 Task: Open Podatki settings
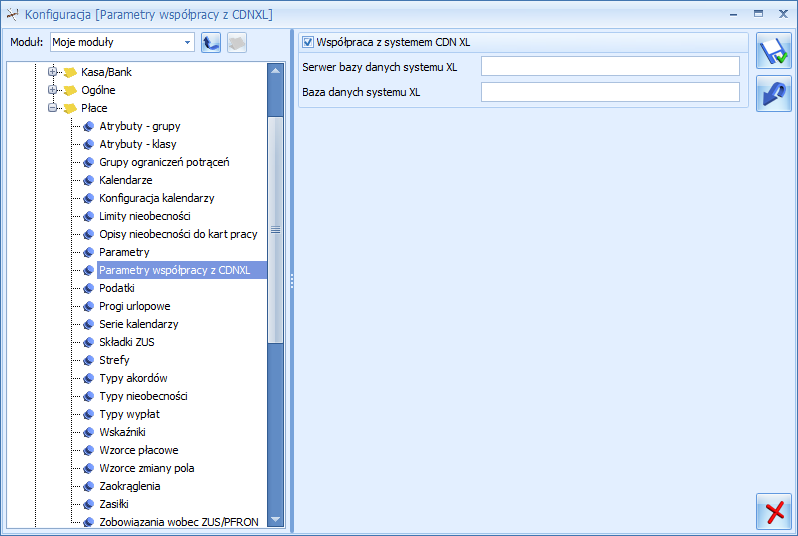pos(117,288)
